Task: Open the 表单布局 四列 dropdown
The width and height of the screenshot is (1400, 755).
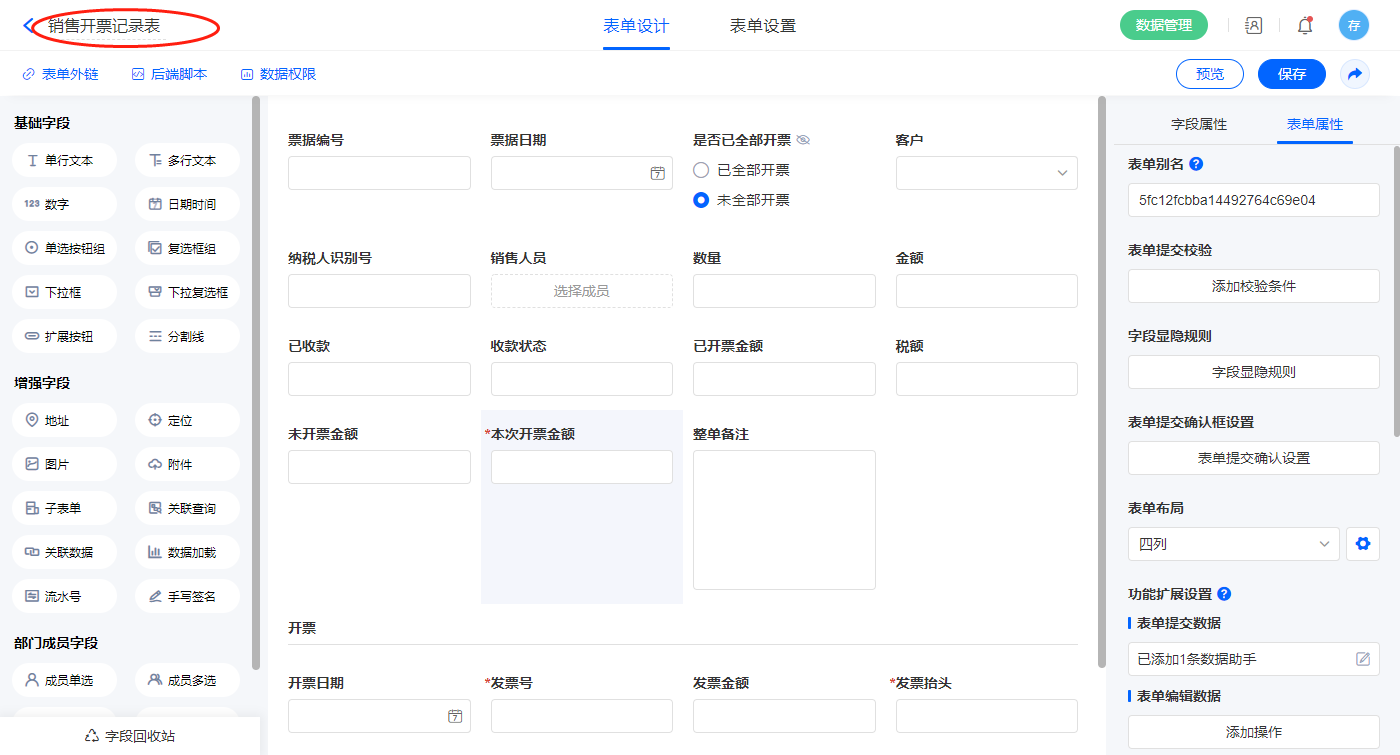Action: pos(1233,544)
